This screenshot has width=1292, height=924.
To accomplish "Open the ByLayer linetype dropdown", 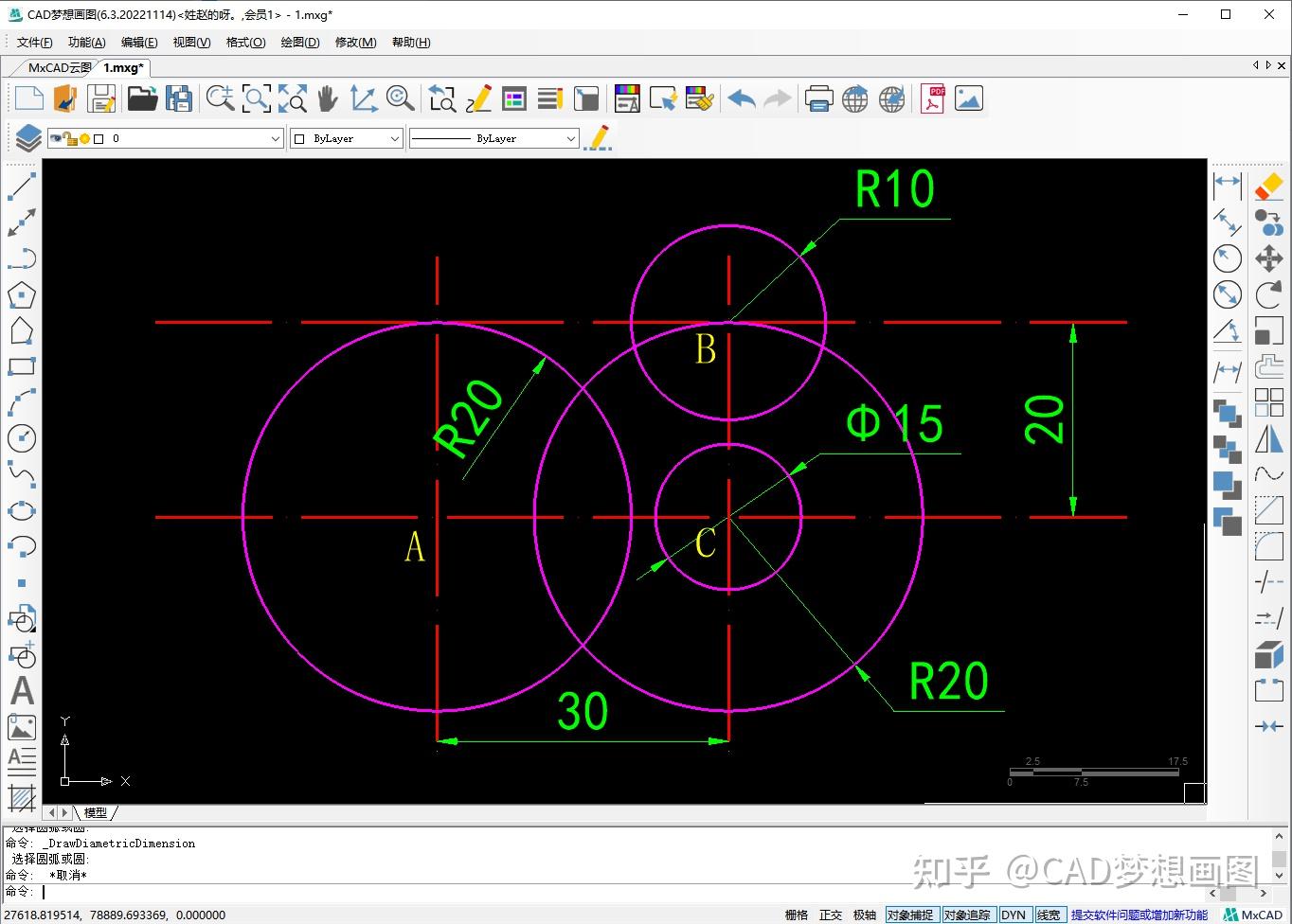I will click(x=570, y=138).
